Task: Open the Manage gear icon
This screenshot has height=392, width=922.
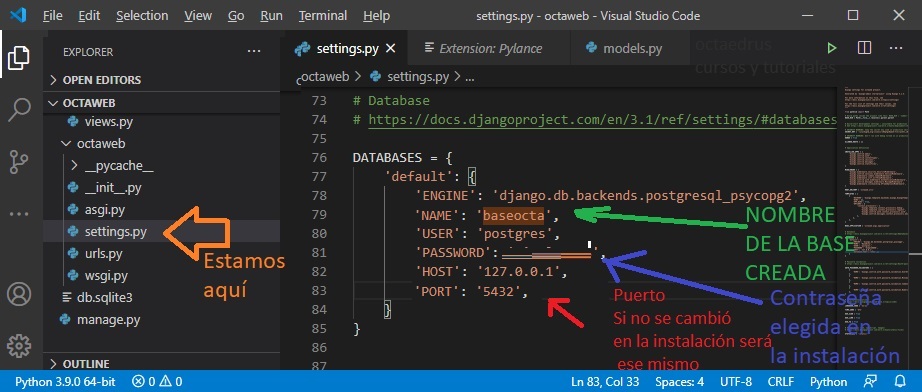Action: point(20,346)
